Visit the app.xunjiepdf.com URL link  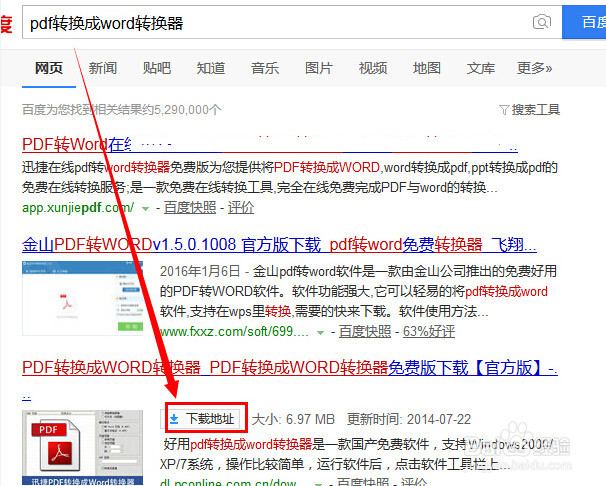click(x=78, y=208)
